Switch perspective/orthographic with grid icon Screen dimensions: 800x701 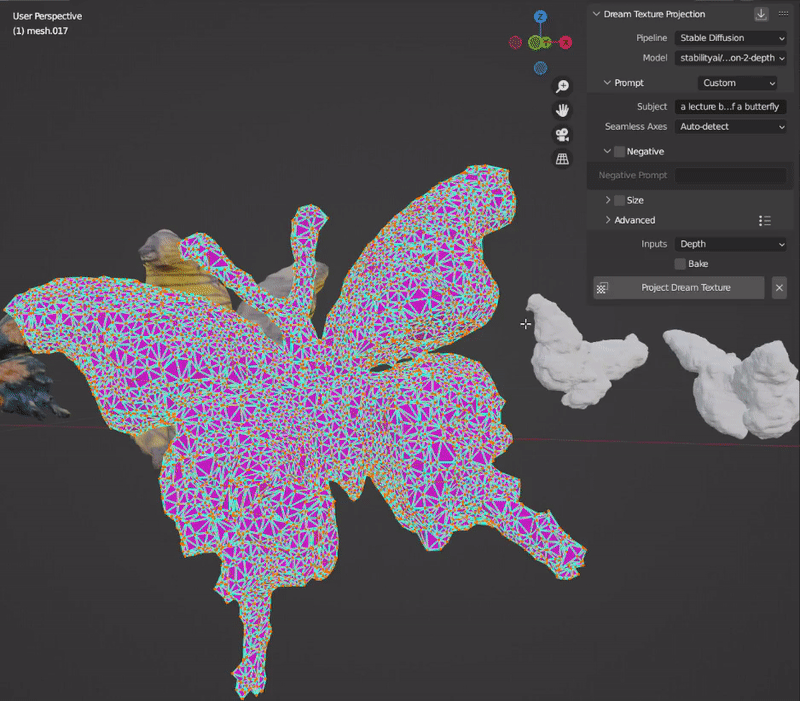coord(563,159)
